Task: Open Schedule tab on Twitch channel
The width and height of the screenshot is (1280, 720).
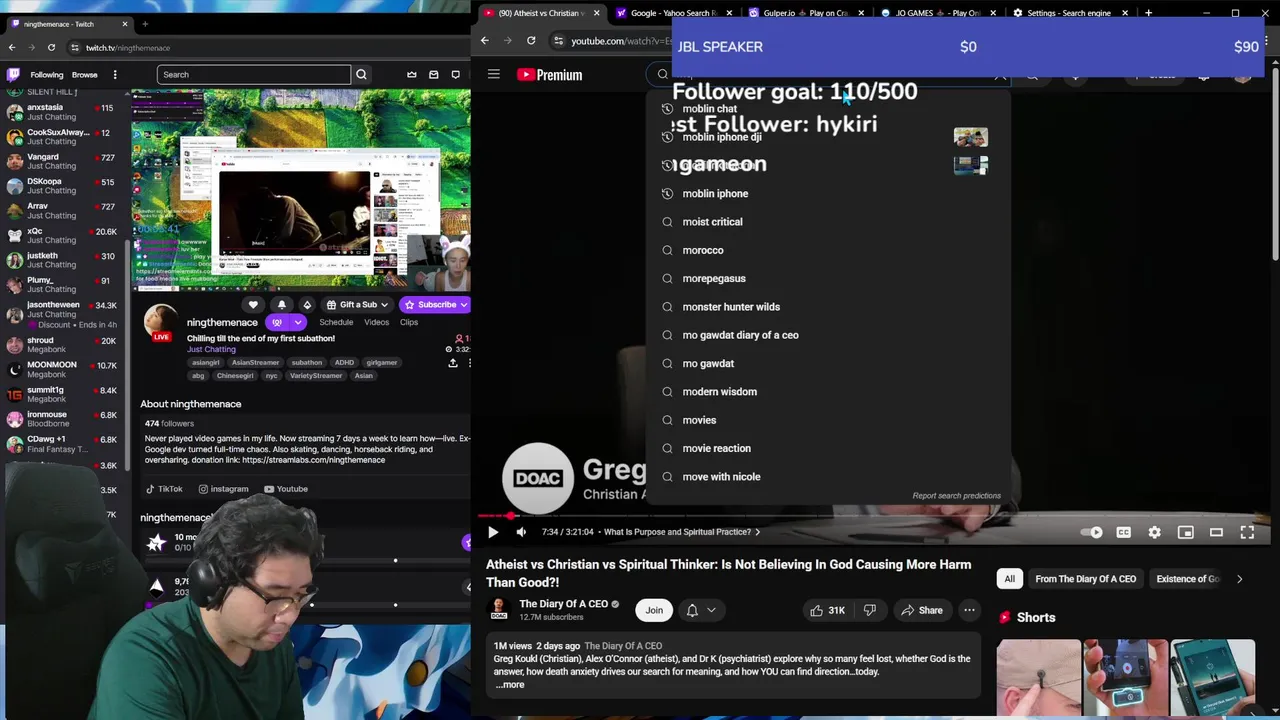Action: tap(336, 322)
